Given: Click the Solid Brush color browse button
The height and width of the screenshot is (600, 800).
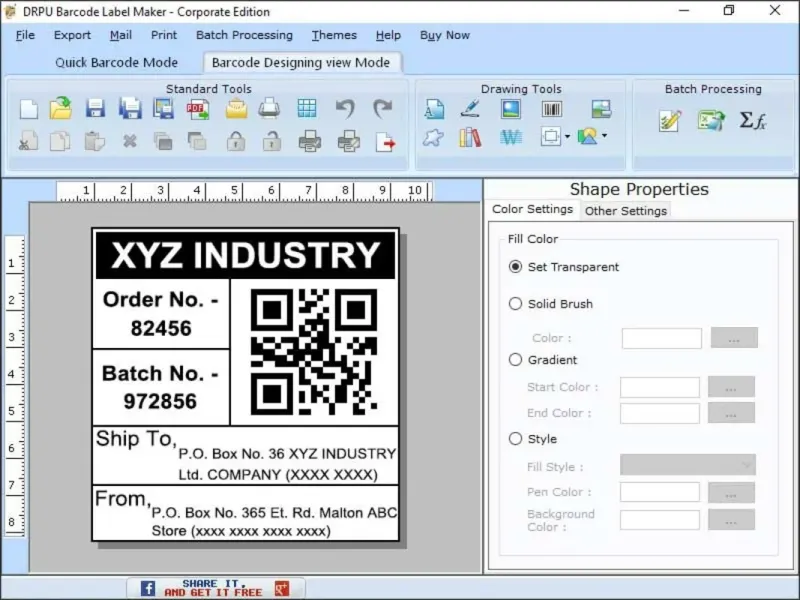Looking at the screenshot, I should (734, 338).
